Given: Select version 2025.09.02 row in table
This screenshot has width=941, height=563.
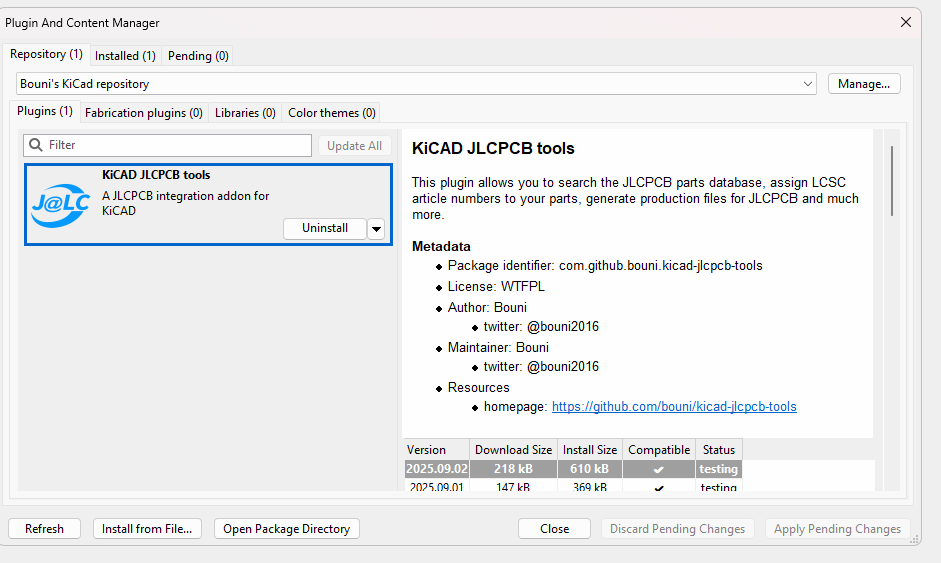Looking at the screenshot, I should 436,469.
